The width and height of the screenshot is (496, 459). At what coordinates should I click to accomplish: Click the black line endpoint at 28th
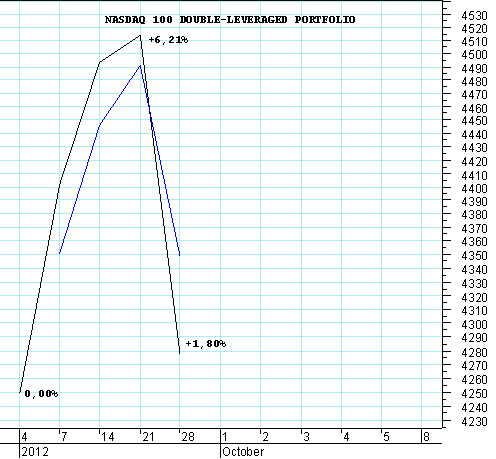pos(180,353)
